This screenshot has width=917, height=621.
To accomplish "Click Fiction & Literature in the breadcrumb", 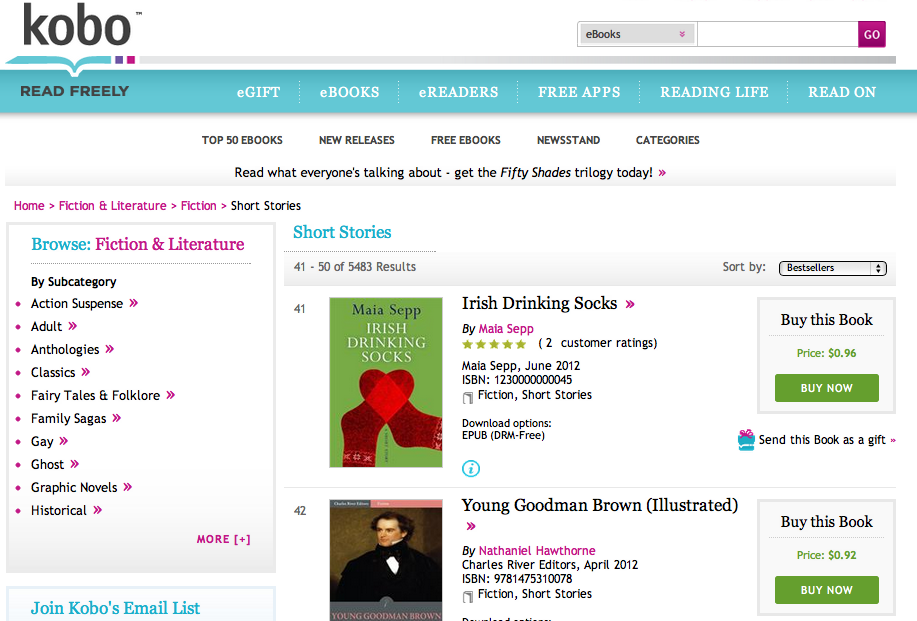I will pos(112,206).
